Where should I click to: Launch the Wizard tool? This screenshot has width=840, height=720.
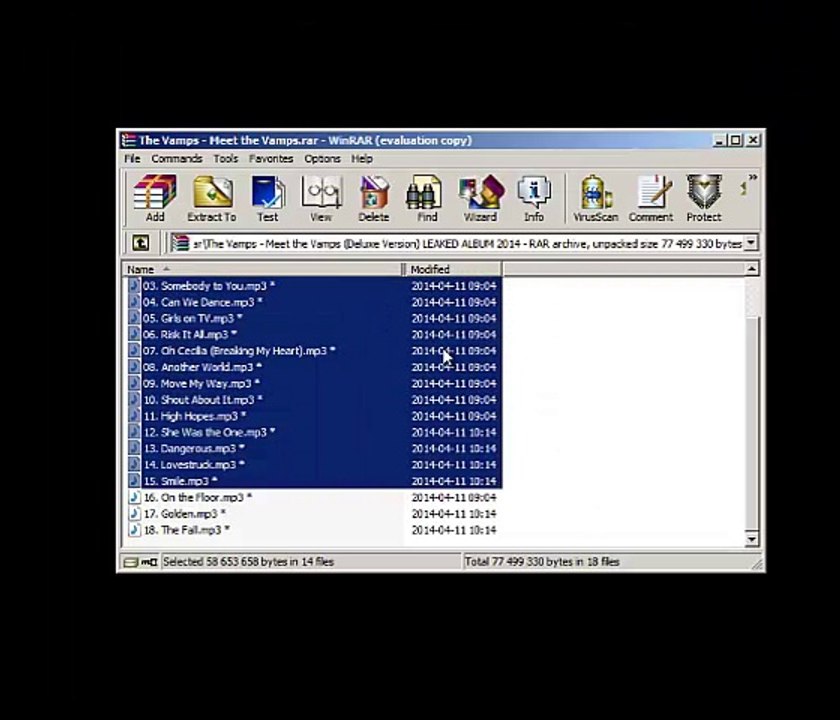pos(480,198)
